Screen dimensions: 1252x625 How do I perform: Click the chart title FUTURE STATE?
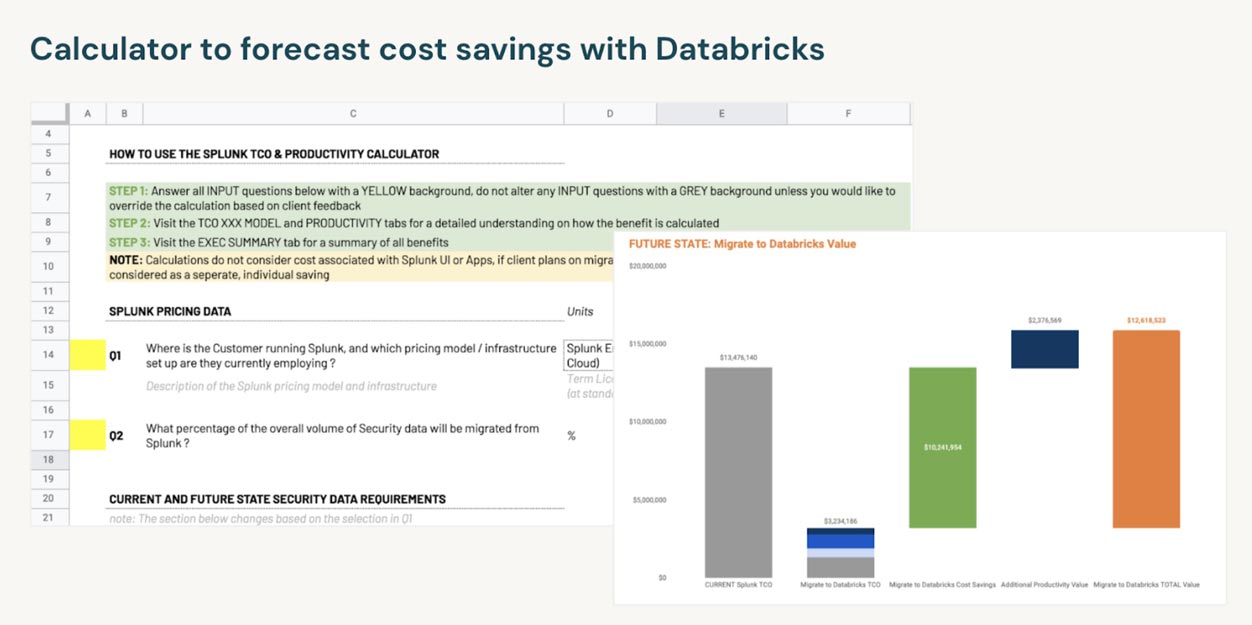coord(742,244)
